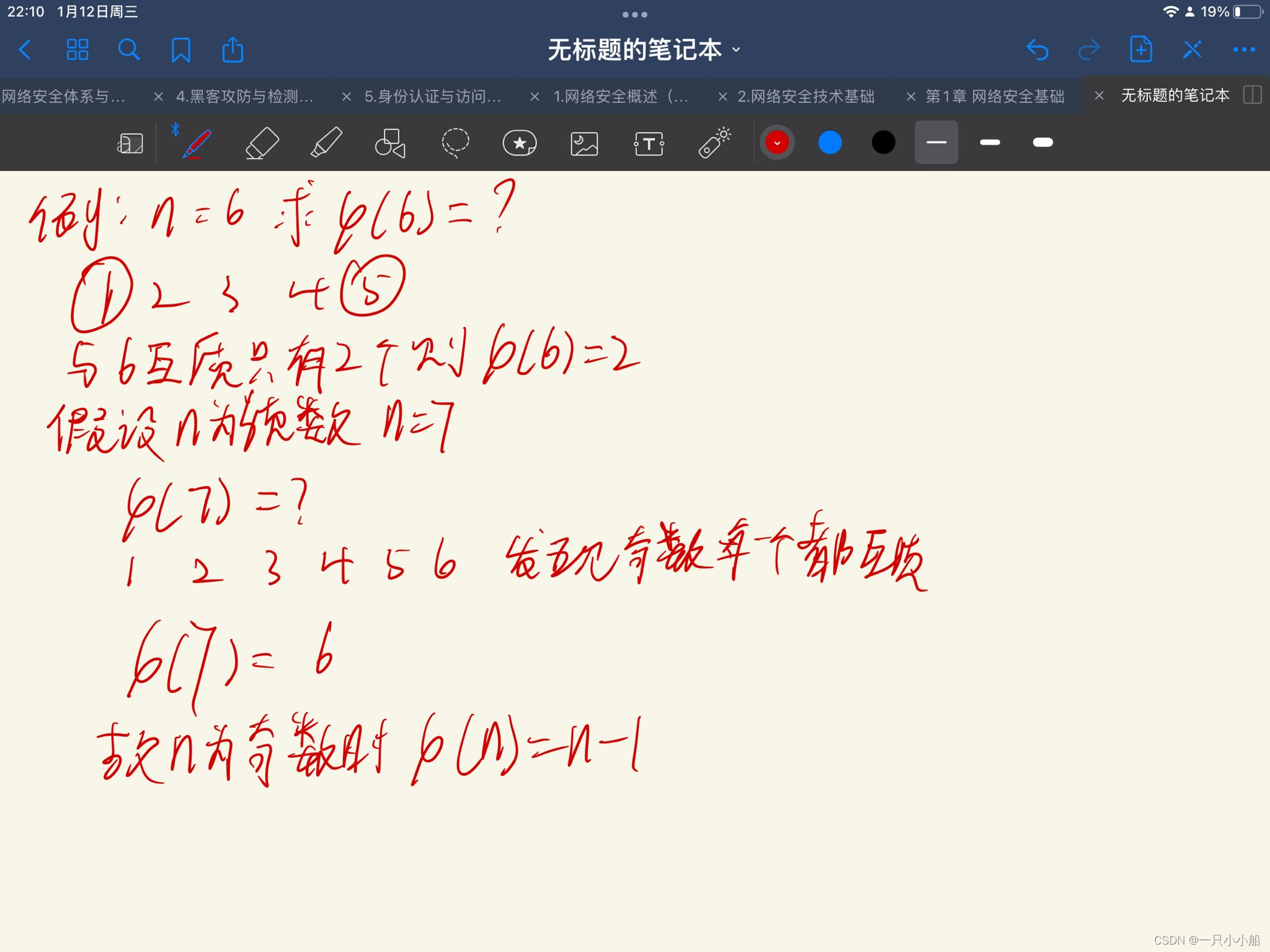1270x952 pixels.
Task: Select the thickest stroke width
Action: pos(1042,143)
